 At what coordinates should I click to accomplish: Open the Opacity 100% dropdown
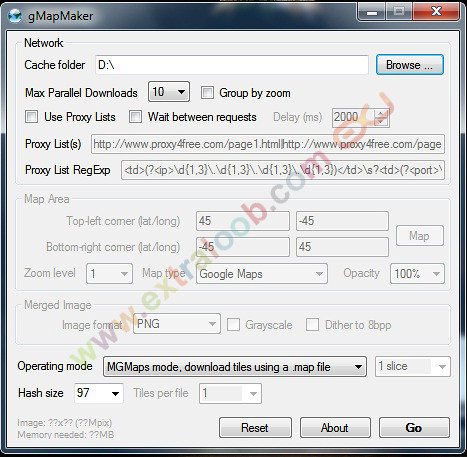[x=417, y=274]
